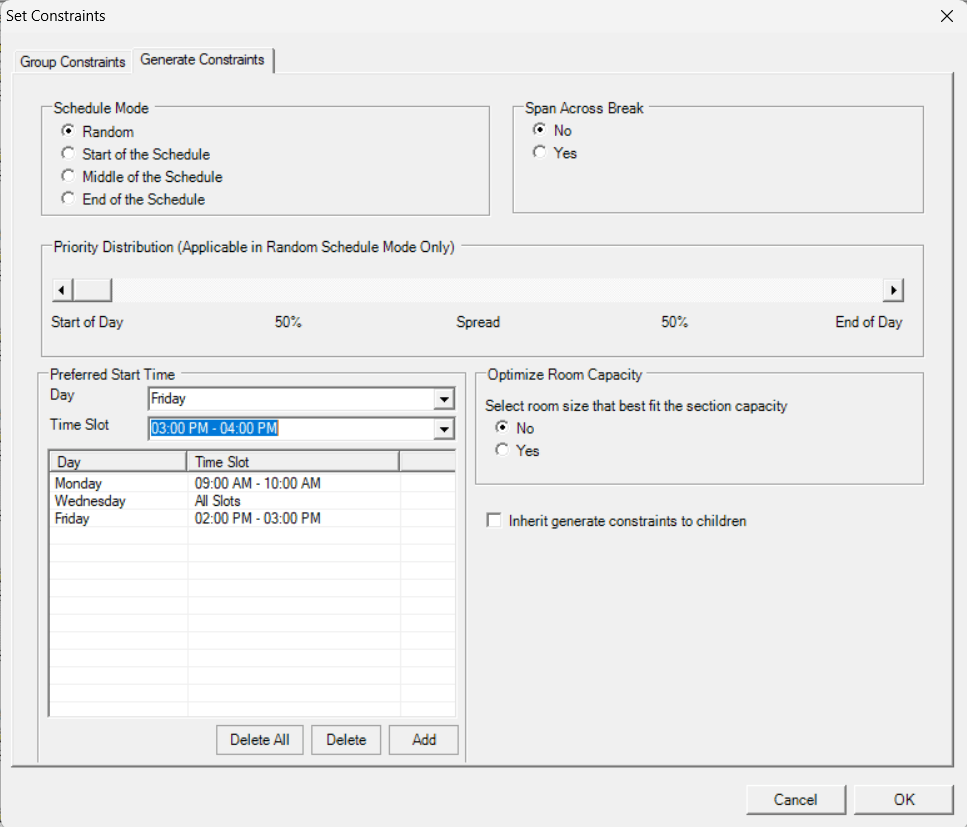The image size is (967, 827).
Task: Select the Friday row in the list
Action: pos(252,518)
